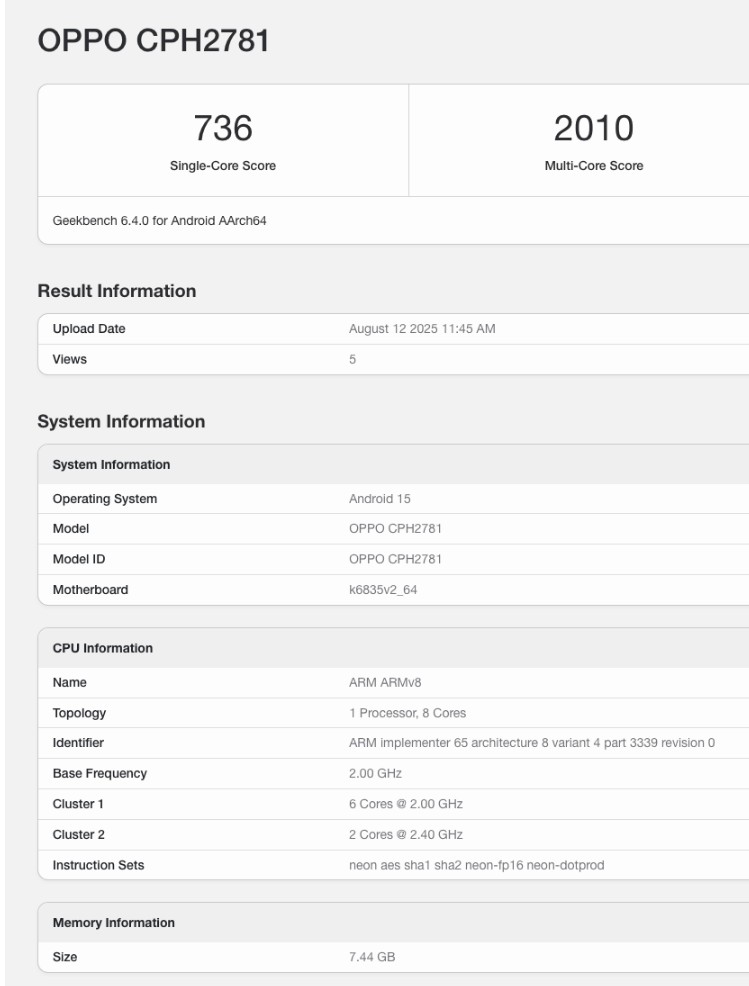Viewport: 749px width, 986px height.
Task: Select the 2 Cores @ 2.40 GHz value
Action: pyautogui.click(x=406, y=834)
